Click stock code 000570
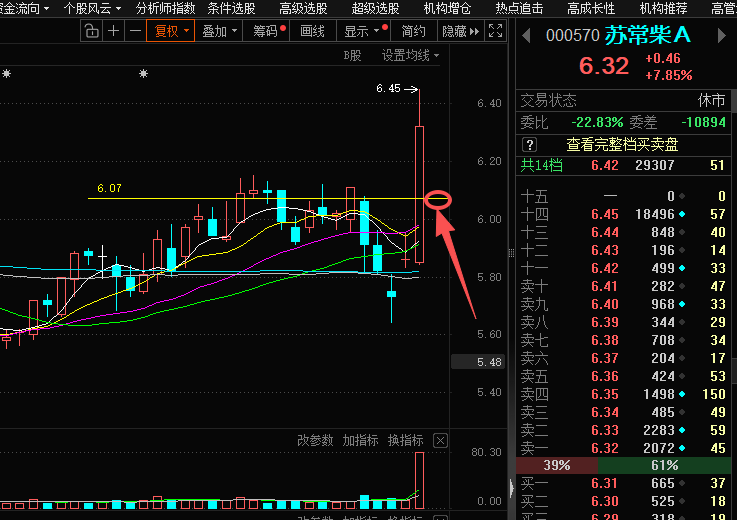Image resolution: width=737 pixels, height=520 pixels. pos(572,36)
